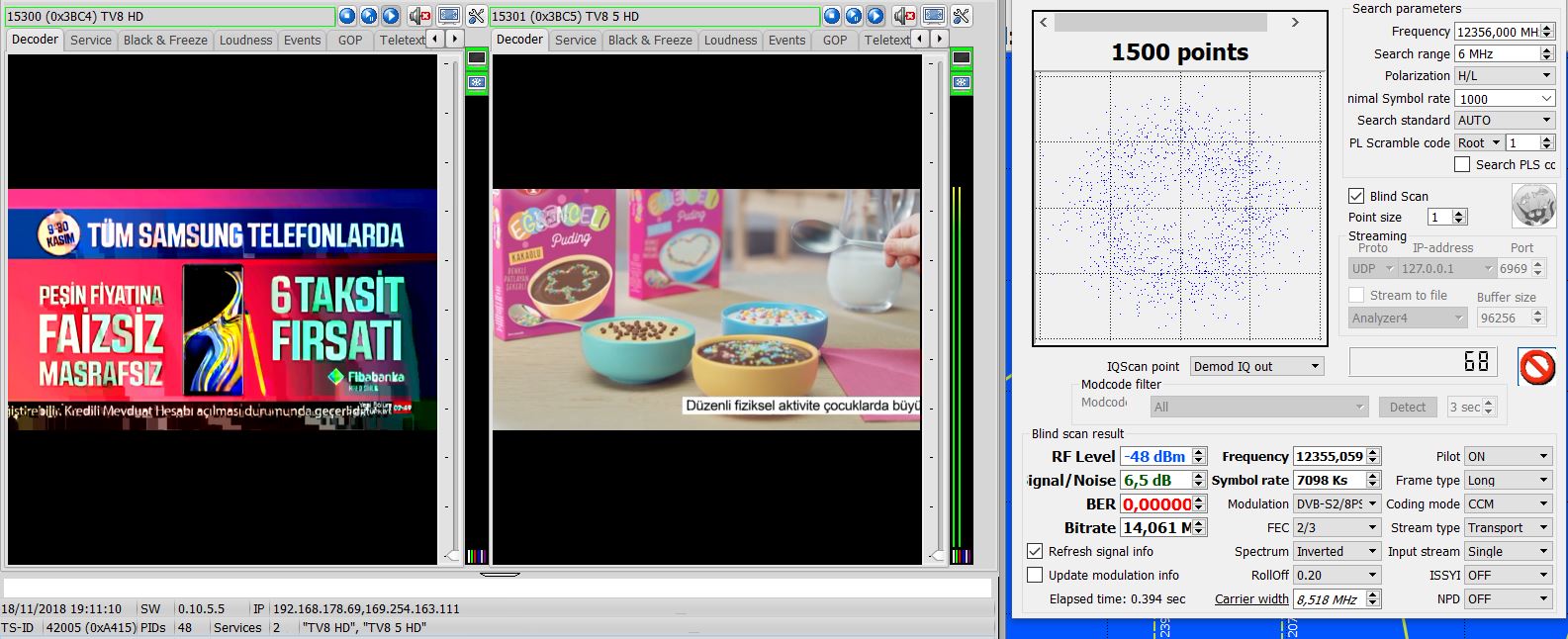Enable Update modulation info checkbox
Viewport: 1568px width, 639px height.
point(1035,575)
